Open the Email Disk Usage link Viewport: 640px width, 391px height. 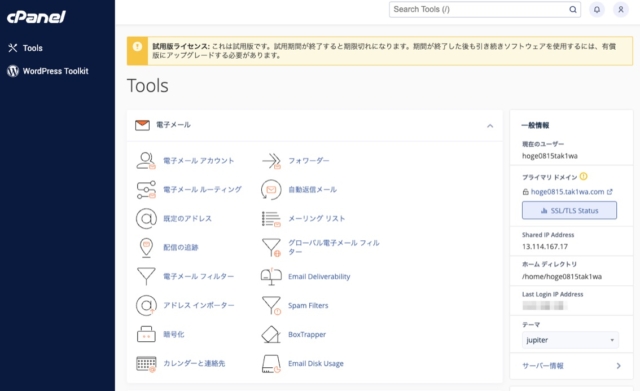[316, 363]
